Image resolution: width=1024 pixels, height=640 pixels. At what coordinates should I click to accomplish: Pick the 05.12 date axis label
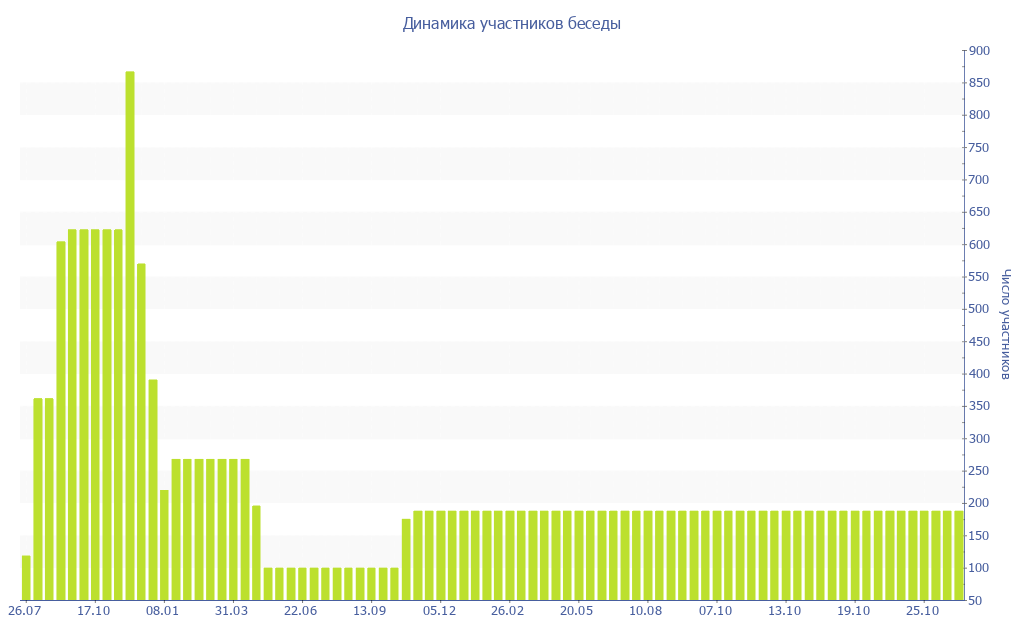pyautogui.click(x=439, y=611)
